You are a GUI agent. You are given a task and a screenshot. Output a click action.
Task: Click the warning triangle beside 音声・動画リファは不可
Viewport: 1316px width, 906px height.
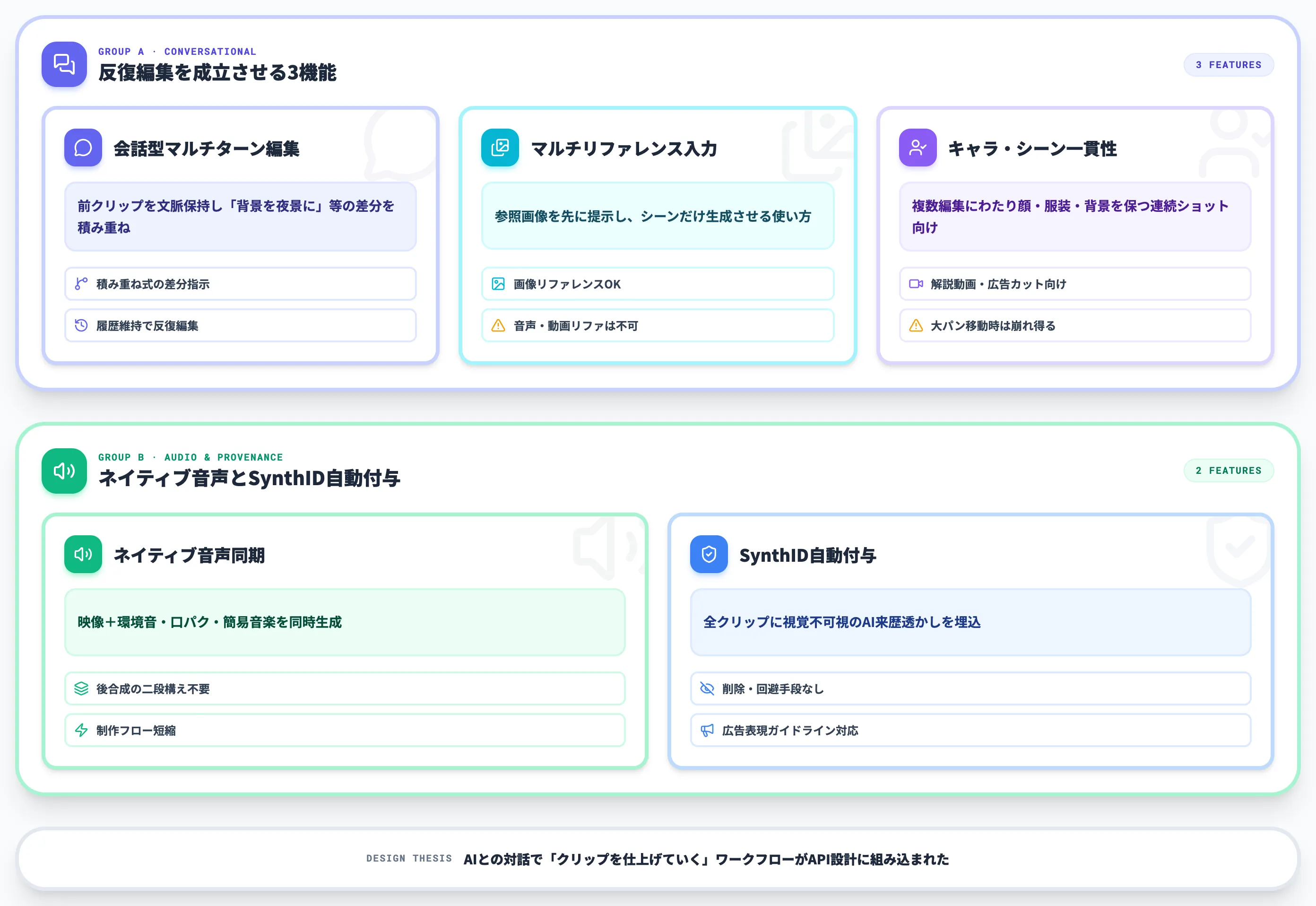point(498,325)
